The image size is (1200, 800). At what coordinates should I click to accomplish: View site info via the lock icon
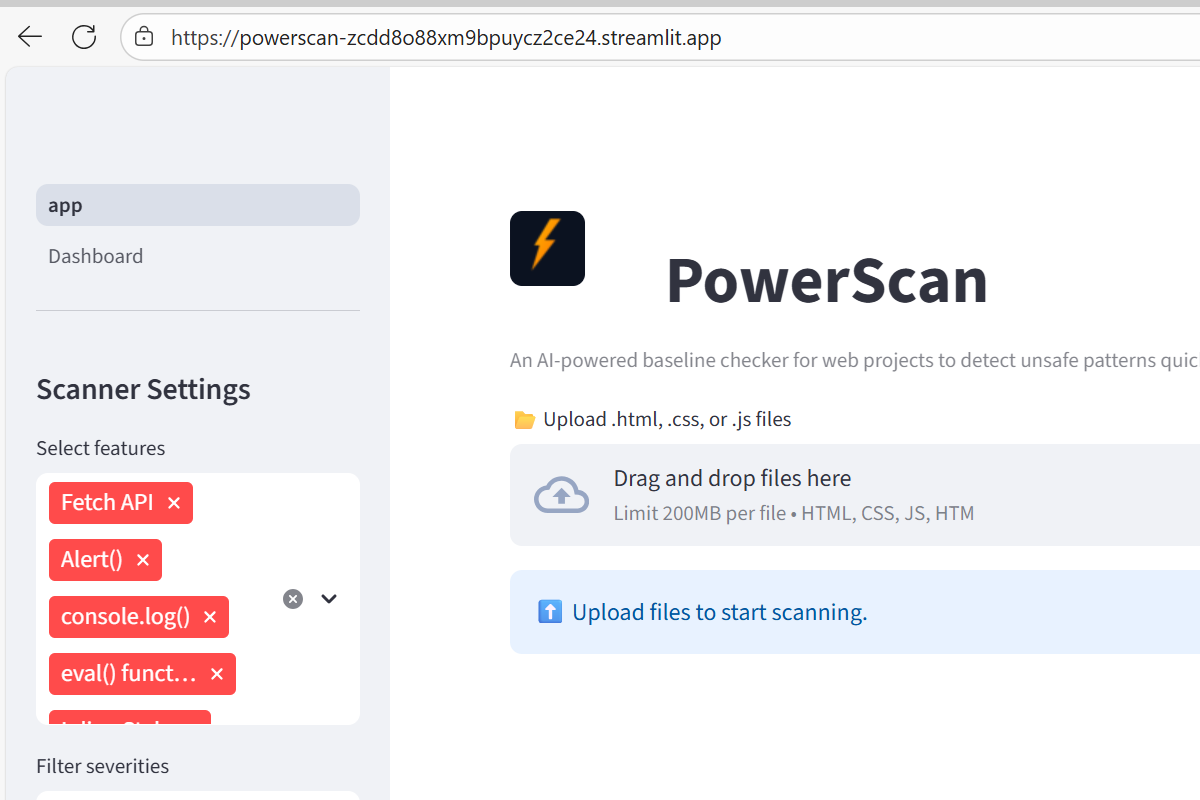(144, 38)
